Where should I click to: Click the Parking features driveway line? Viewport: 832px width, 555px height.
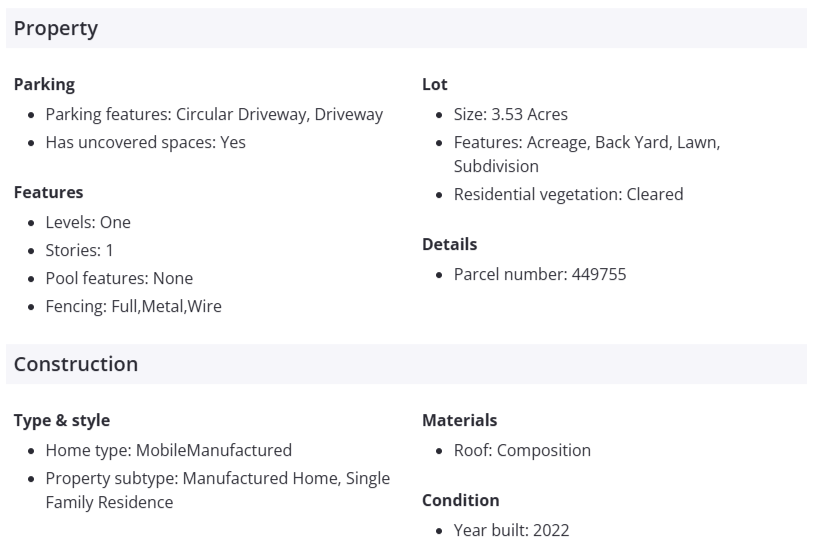(214, 114)
